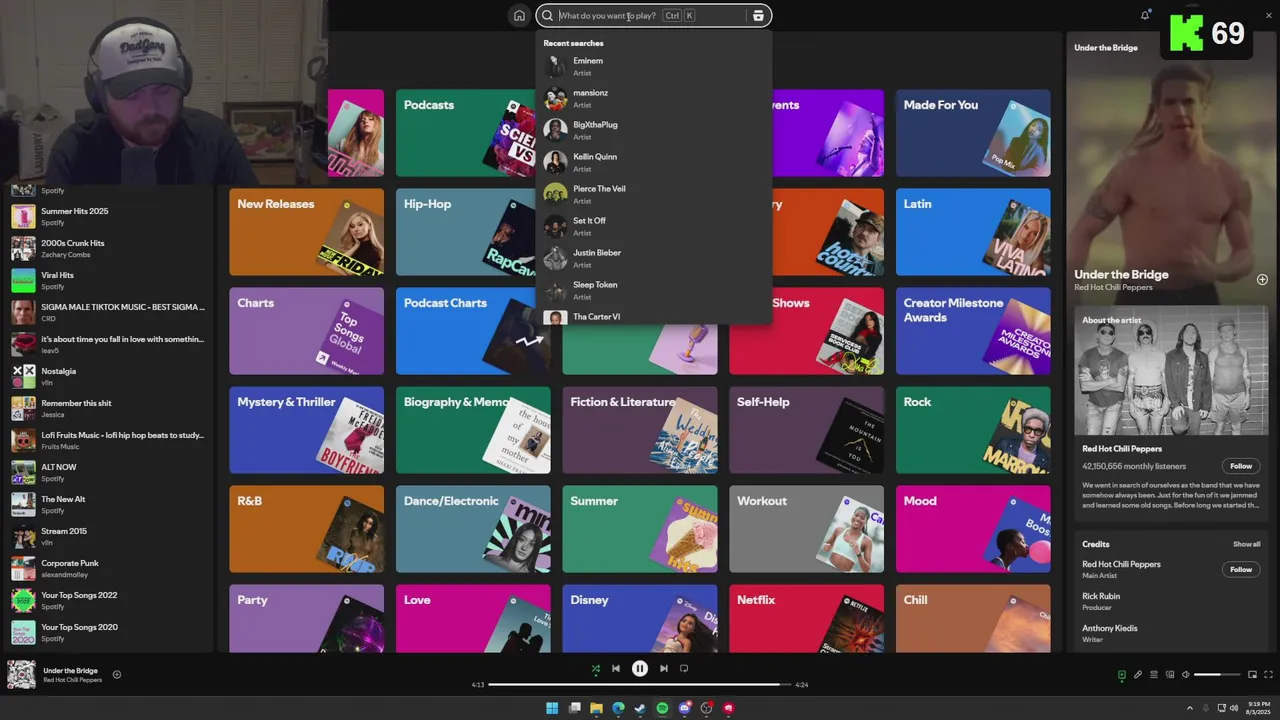The height and width of the screenshot is (720, 1280).
Task: Open Browse icon inside search bar
Action: click(x=758, y=15)
